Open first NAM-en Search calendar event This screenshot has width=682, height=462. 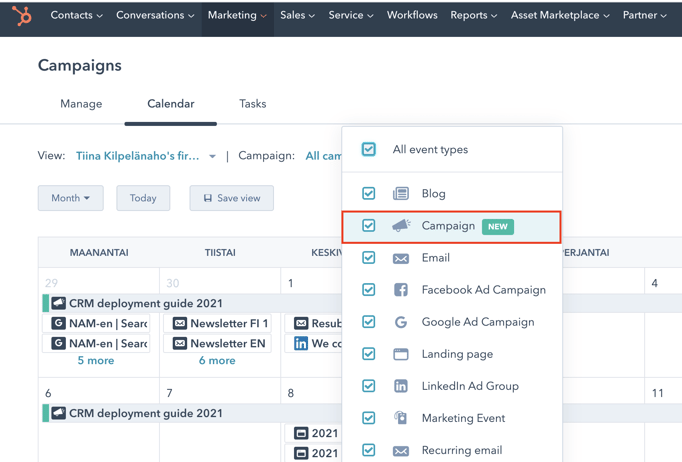pos(96,323)
